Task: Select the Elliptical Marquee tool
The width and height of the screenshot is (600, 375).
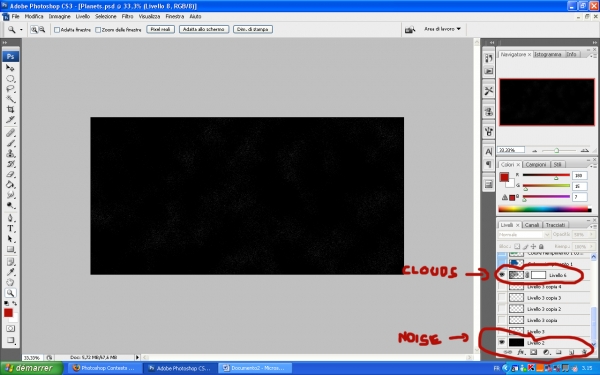Action: 10,78
